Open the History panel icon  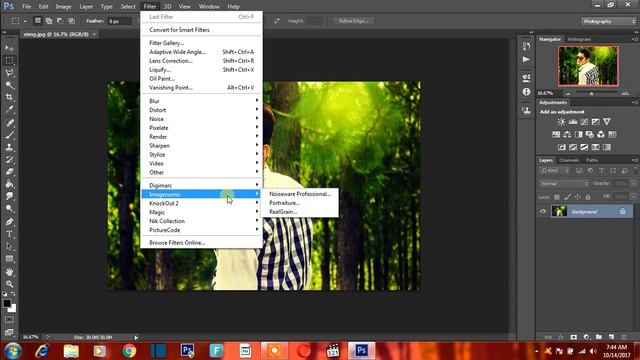point(527,46)
